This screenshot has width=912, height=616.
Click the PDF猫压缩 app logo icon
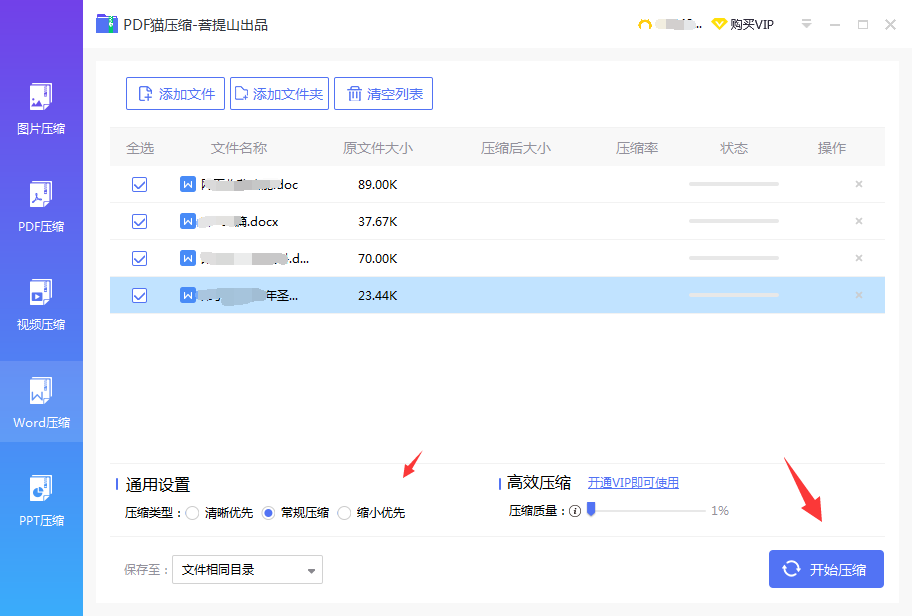[x=107, y=24]
